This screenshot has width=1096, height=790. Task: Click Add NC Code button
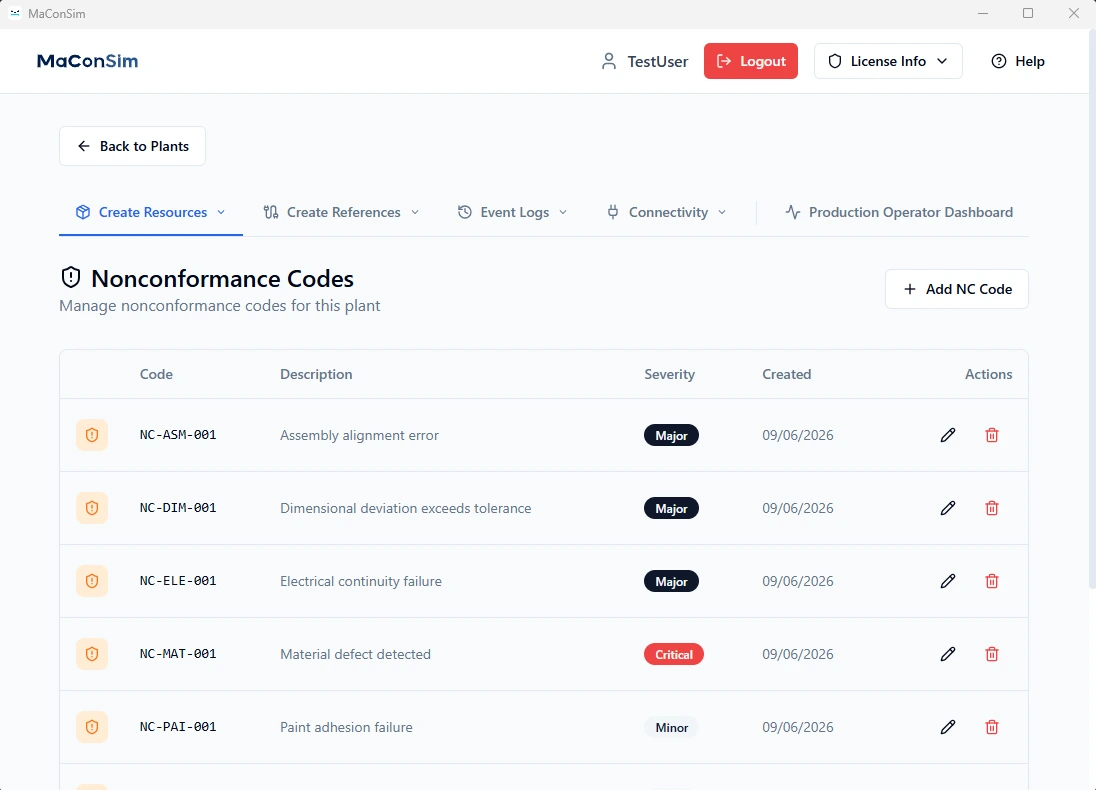pos(957,289)
